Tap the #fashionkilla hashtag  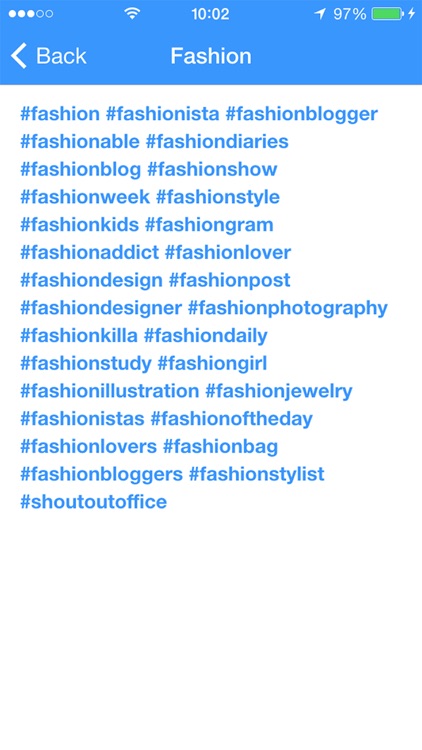click(78, 336)
